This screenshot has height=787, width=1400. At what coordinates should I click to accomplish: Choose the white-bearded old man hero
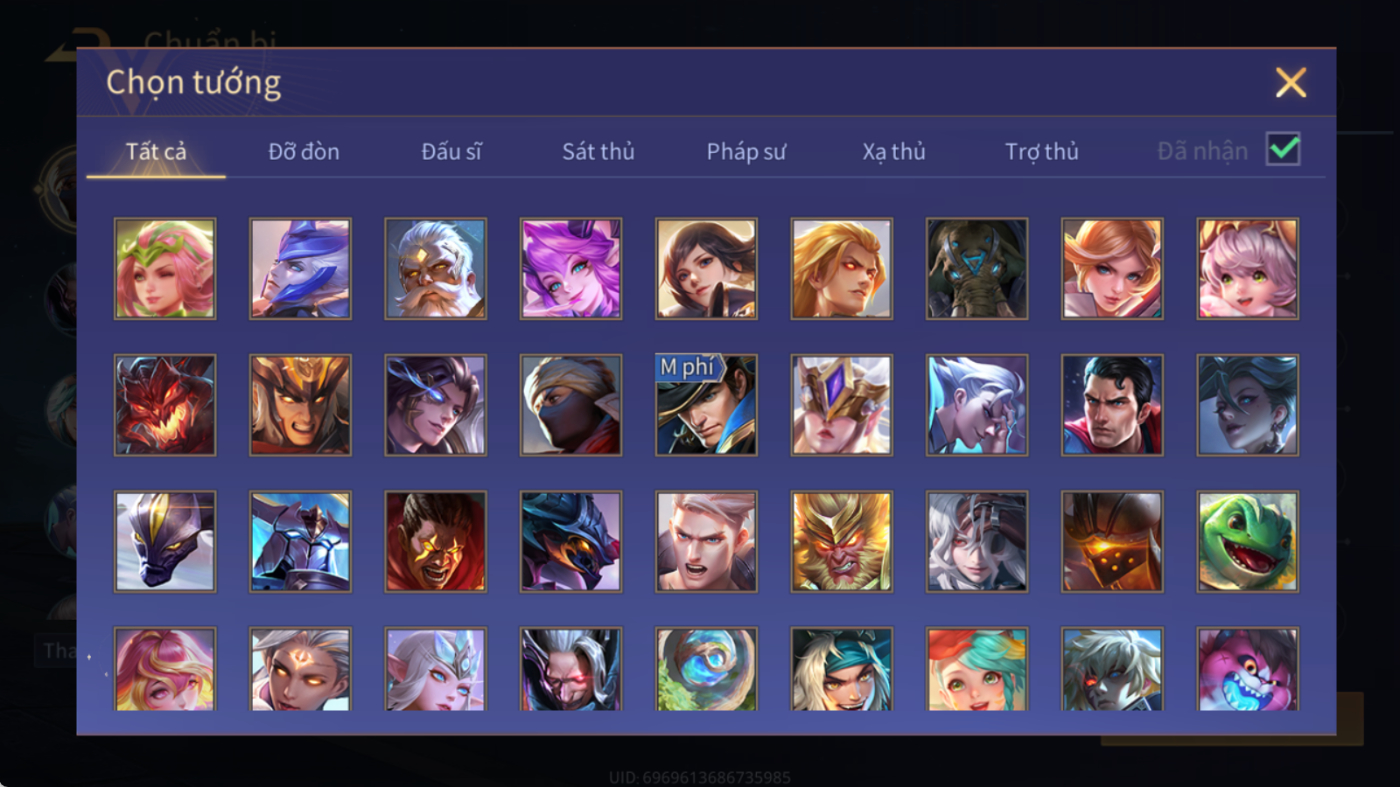pyautogui.click(x=435, y=269)
